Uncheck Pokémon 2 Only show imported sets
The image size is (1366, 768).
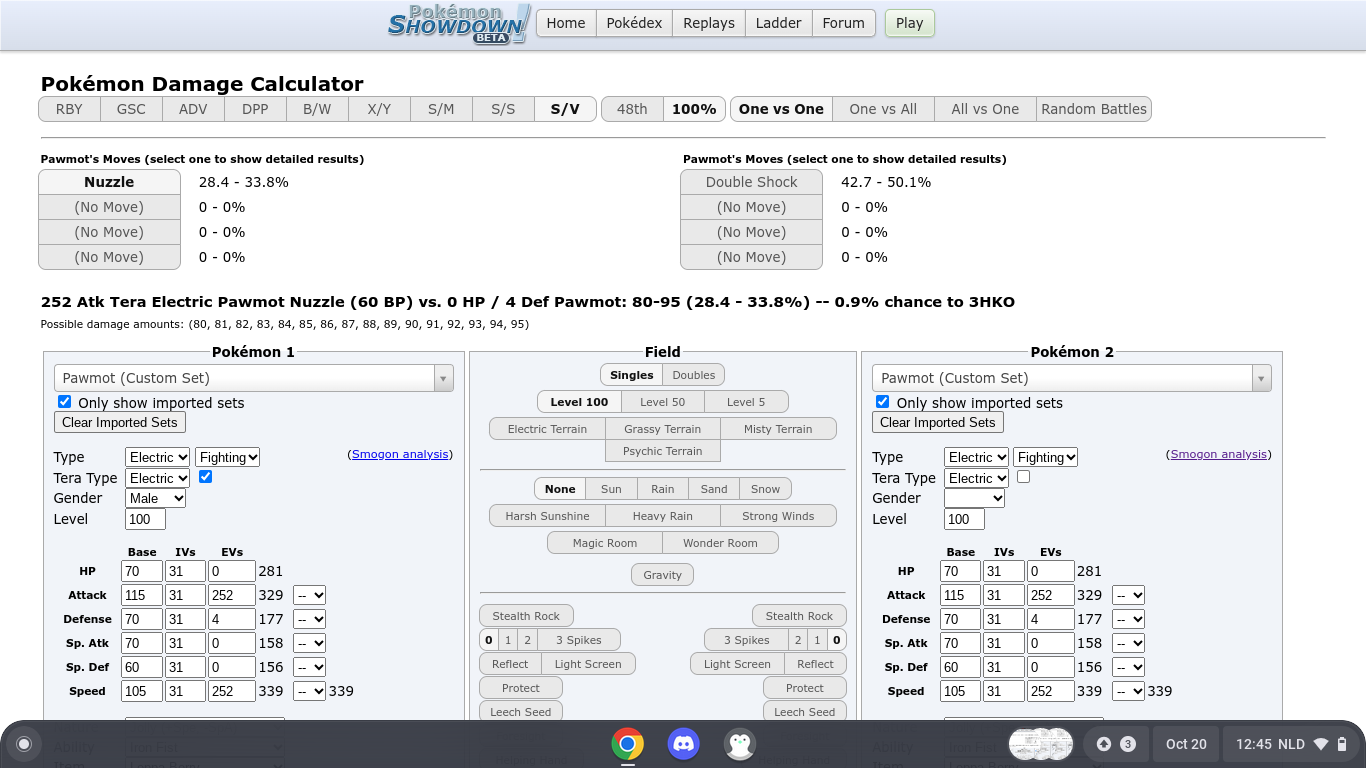point(883,402)
